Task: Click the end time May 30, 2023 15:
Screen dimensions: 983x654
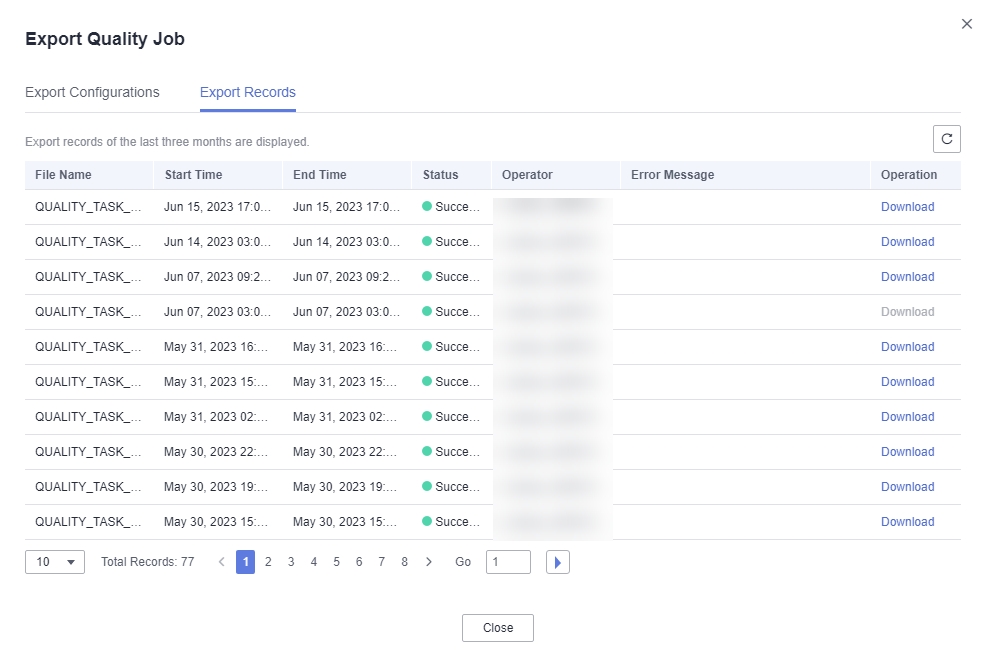Action: click(x=345, y=522)
